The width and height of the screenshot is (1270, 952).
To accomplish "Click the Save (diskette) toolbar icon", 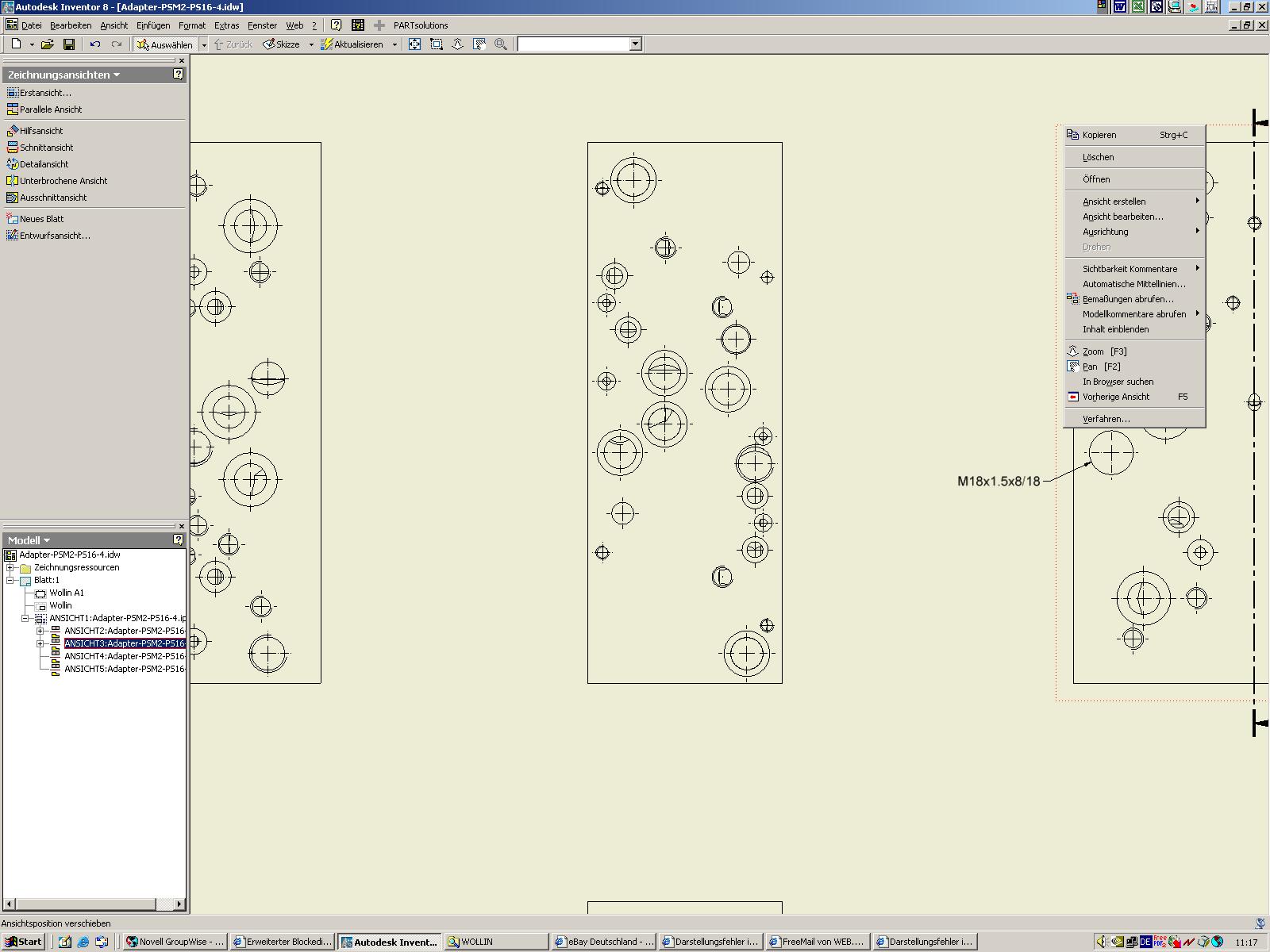I will pos(69,44).
